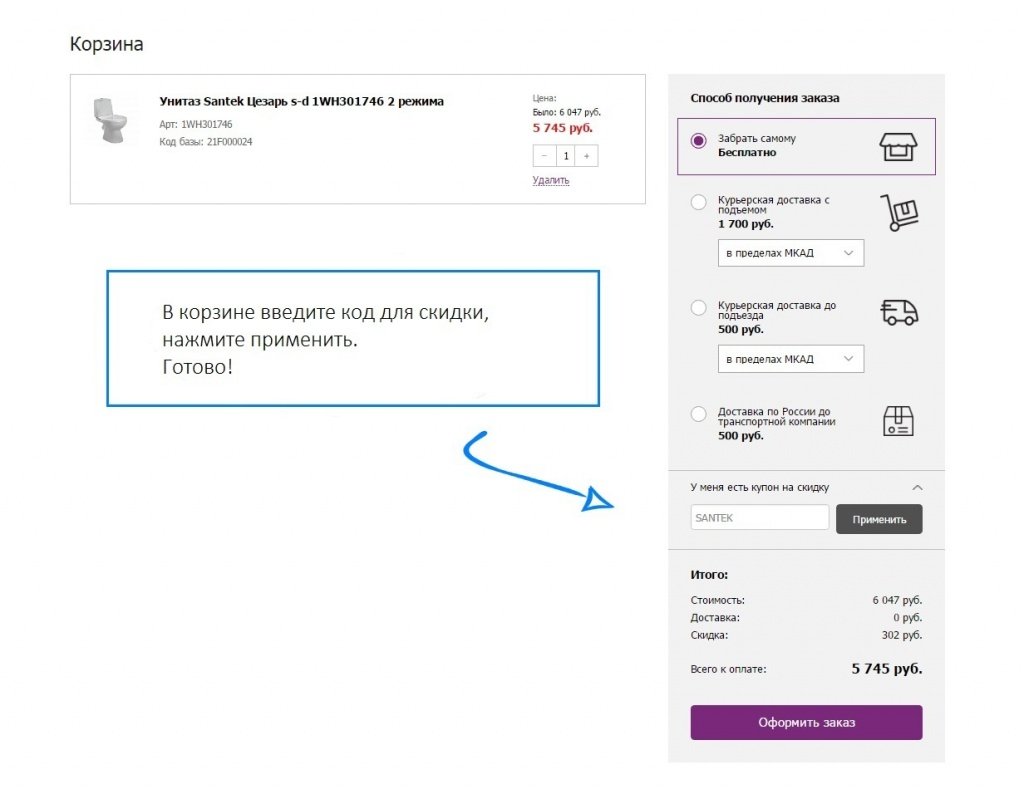Open the Santek Цезарь product title

[302, 101]
